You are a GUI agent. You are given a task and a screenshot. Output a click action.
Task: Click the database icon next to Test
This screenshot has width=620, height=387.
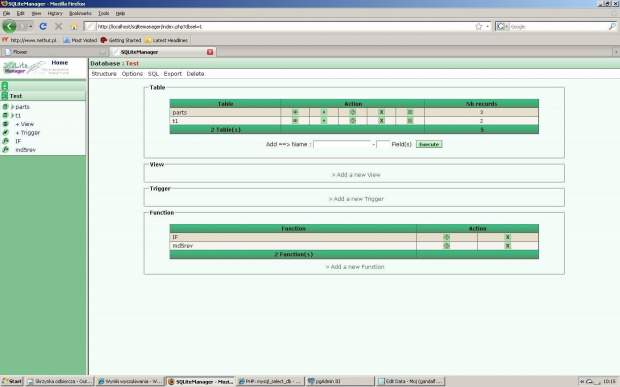5,96
